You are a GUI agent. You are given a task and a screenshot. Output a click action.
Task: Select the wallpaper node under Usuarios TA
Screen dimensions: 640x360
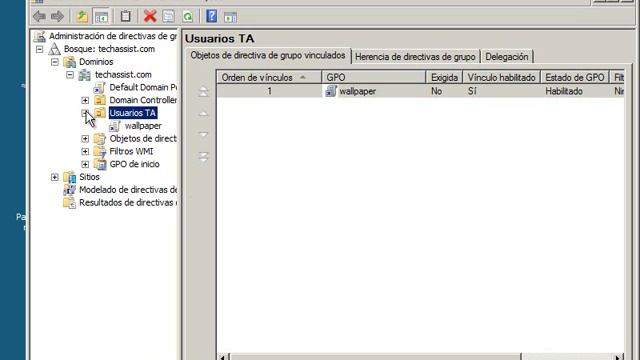tap(143, 126)
